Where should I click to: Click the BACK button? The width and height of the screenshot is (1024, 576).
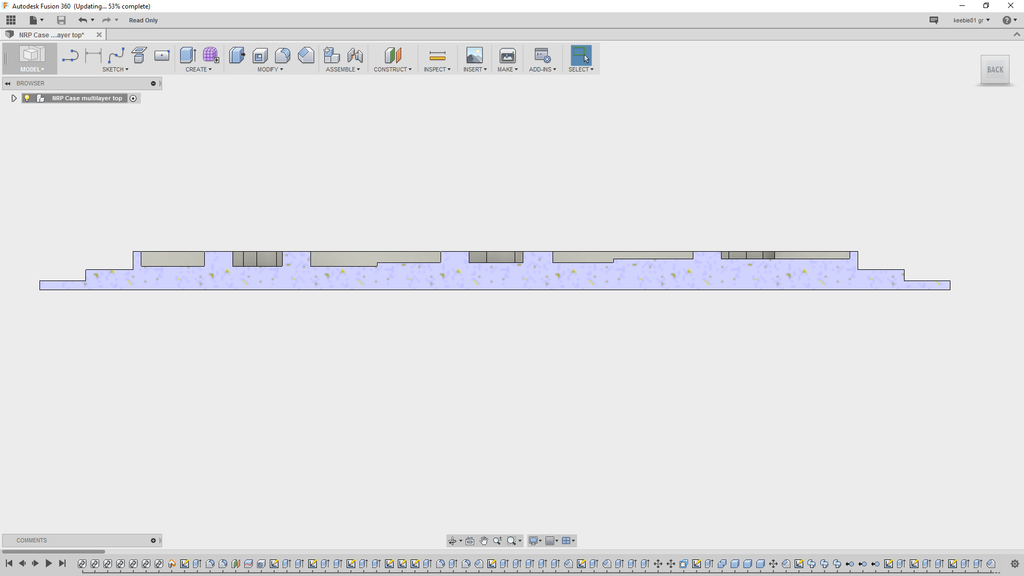pyautogui.click(x=995, y=70)
